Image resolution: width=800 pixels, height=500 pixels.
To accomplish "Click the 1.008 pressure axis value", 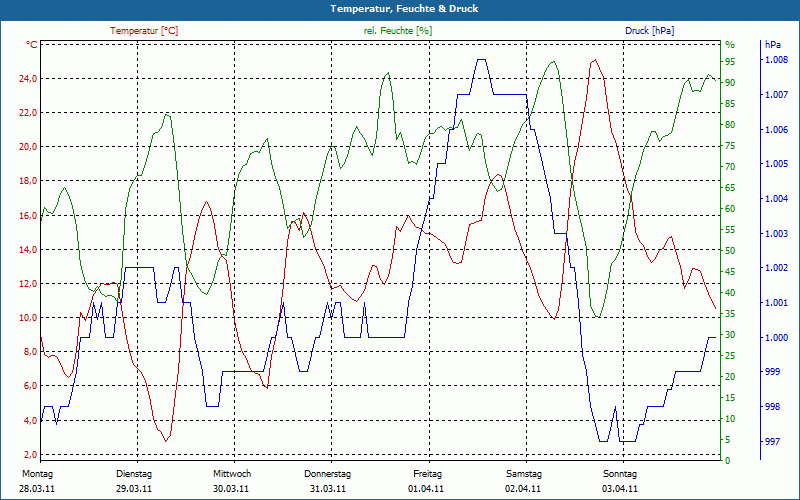I will (776, 60).
